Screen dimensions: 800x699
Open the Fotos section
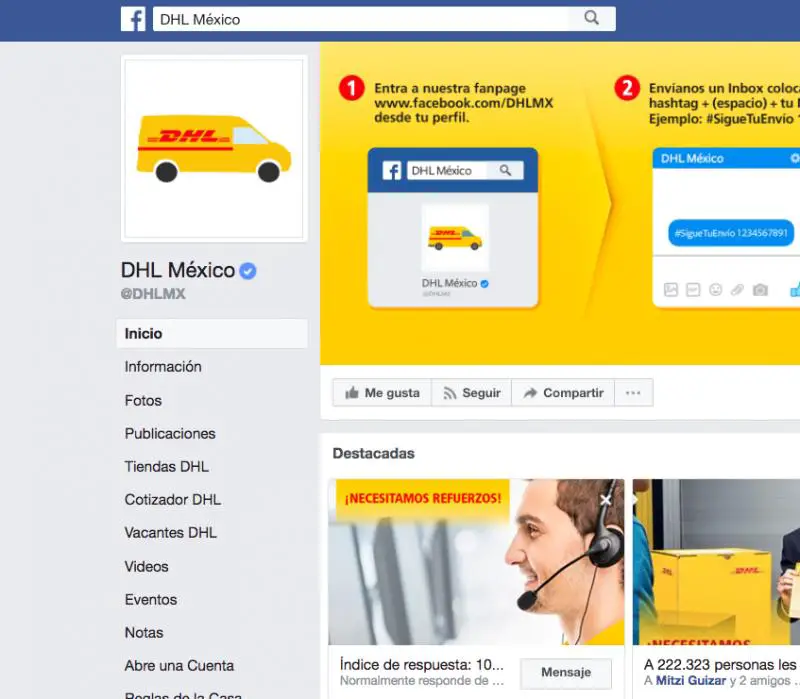click(143, 401)
